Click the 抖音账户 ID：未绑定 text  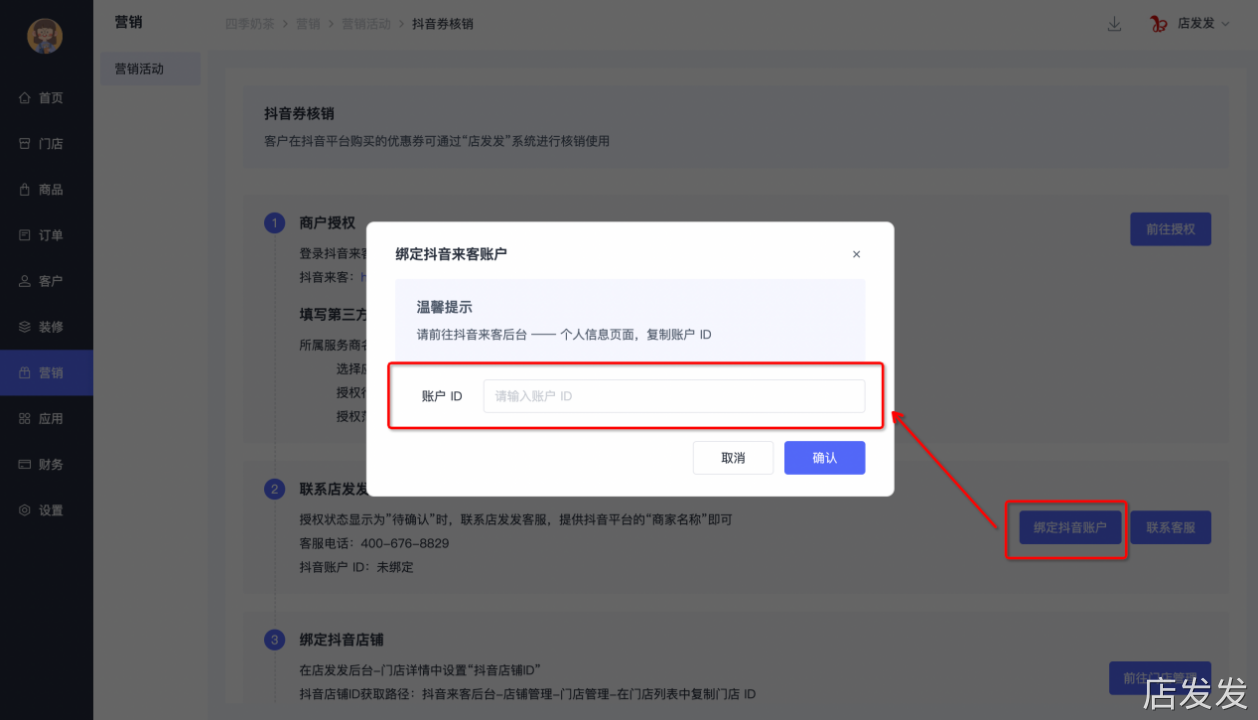coord(356,567)
